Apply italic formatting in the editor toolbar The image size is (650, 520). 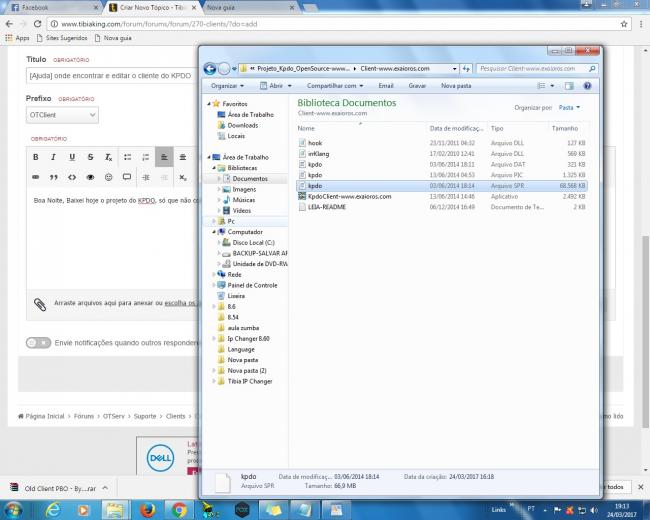pyautogui.click(x=54, y=158)
